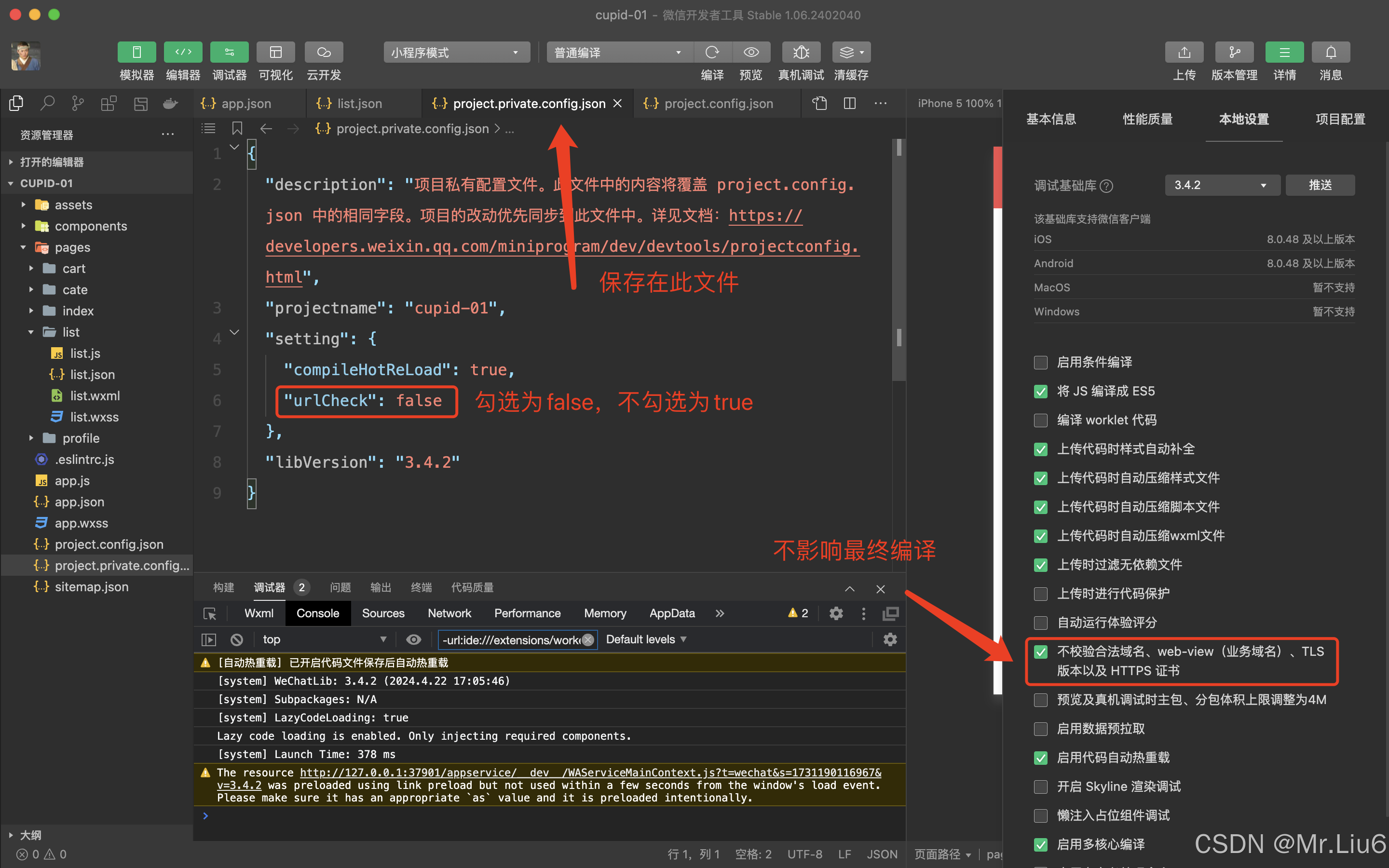
Task: Open cloud development console
Action: (324, 52)
